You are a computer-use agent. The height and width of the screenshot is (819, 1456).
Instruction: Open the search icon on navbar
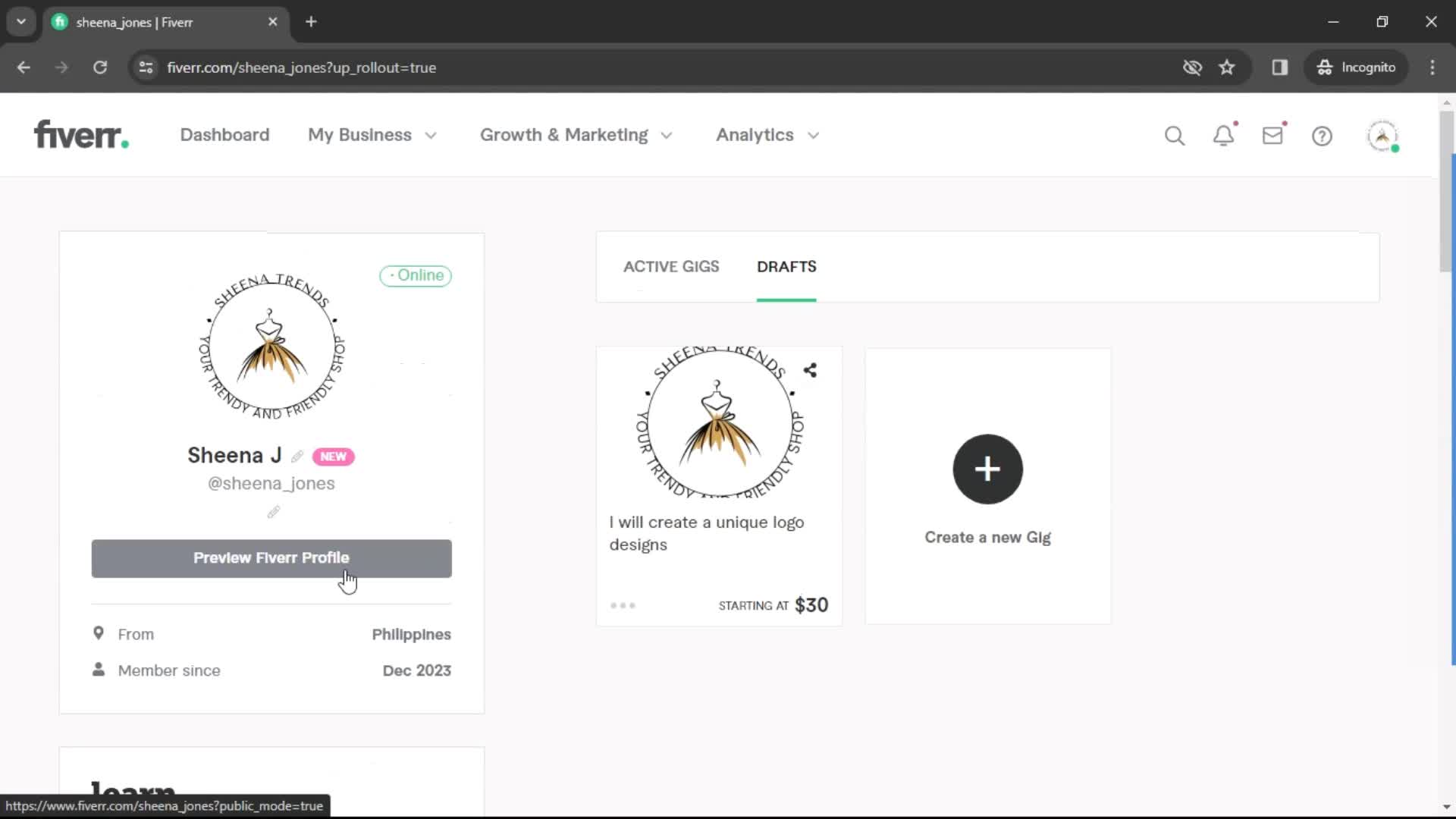point(1174,135)
